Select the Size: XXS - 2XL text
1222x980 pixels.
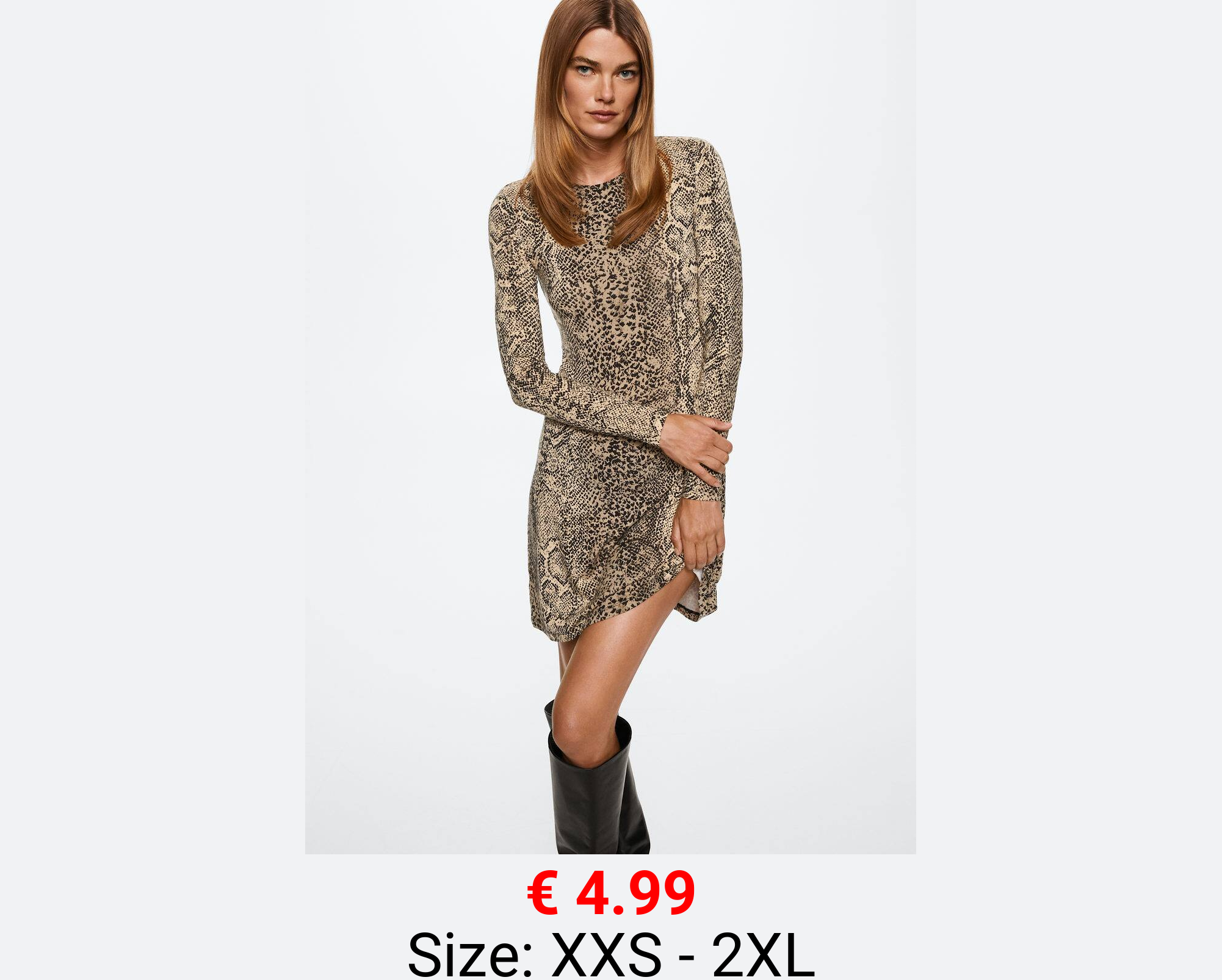tap(611, 955)
